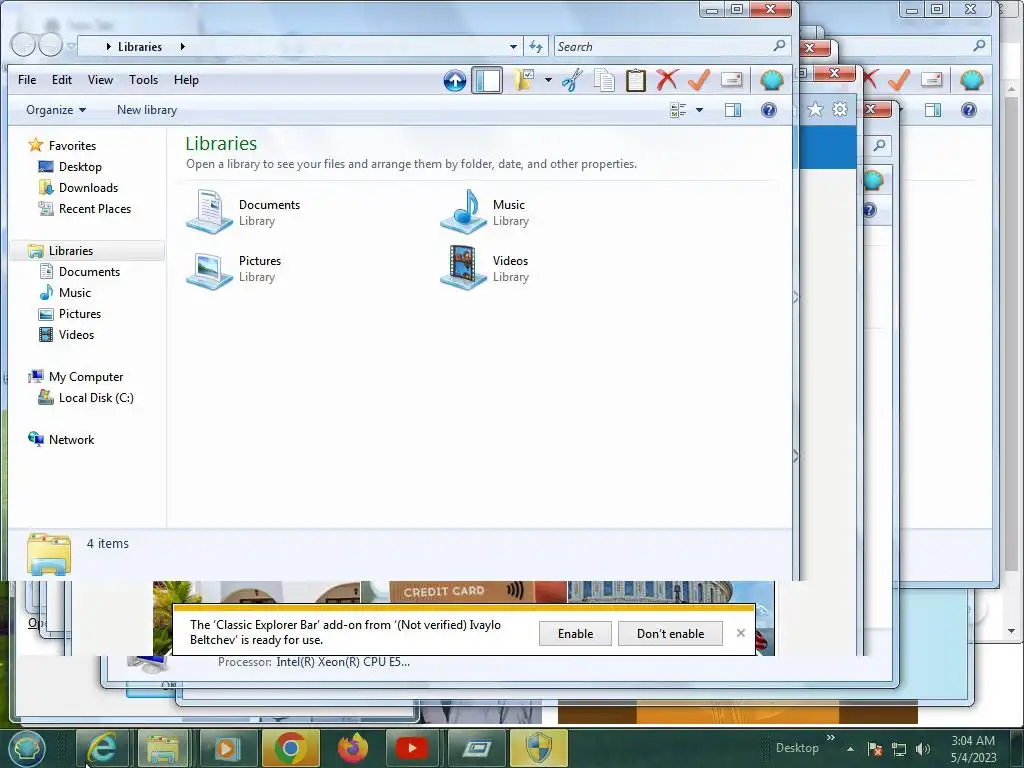Click the Favorites star in Internet Explorer window
1024x768 pixels.
(x=815, y=109)
